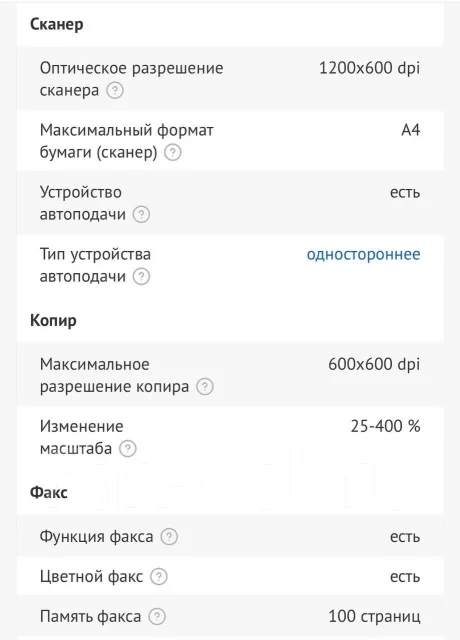Click question icon beside Изменение масштаба
This screenshot has height=640, width=460.
[127, 449]
